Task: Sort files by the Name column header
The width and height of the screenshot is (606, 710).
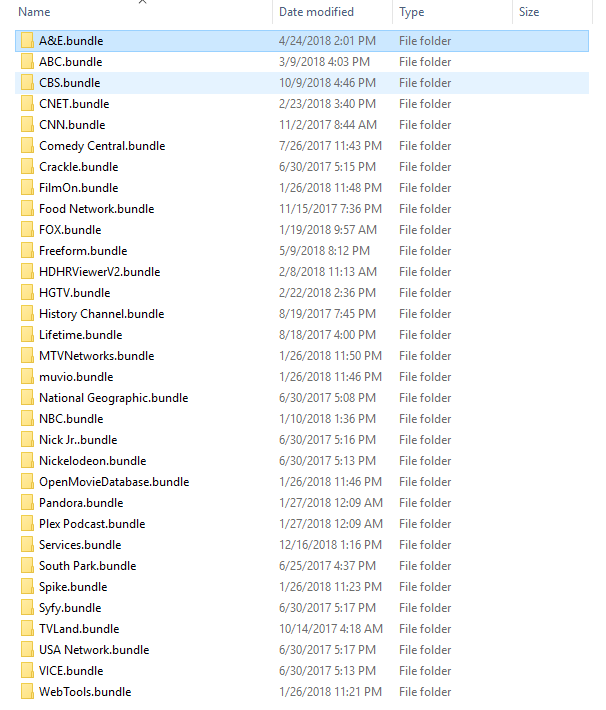Action: pos(34,12)
